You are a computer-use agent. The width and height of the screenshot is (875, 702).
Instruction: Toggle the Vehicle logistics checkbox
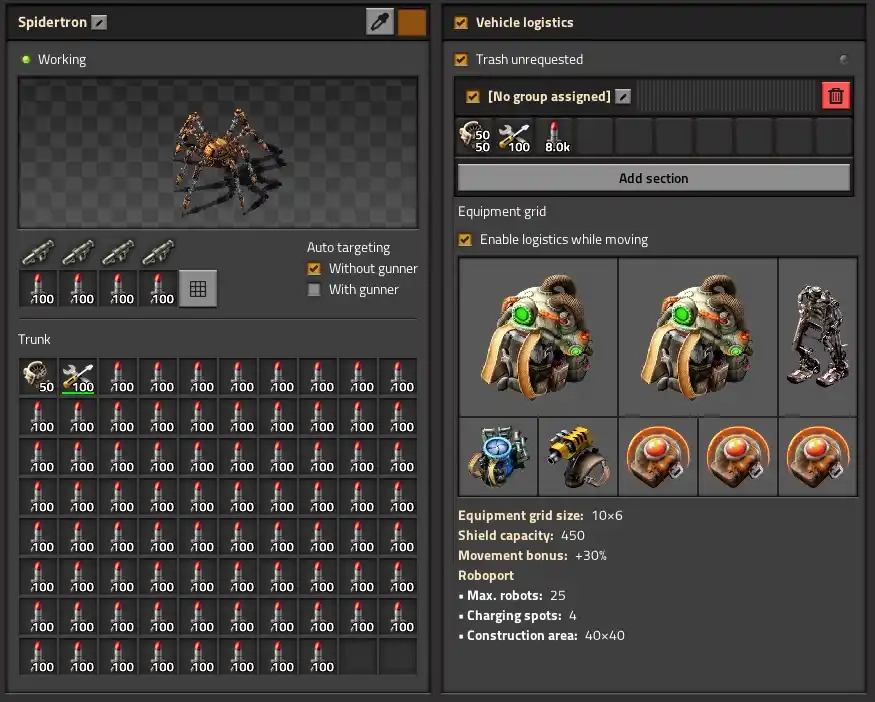pyautogui.click(x=461, y=22)
